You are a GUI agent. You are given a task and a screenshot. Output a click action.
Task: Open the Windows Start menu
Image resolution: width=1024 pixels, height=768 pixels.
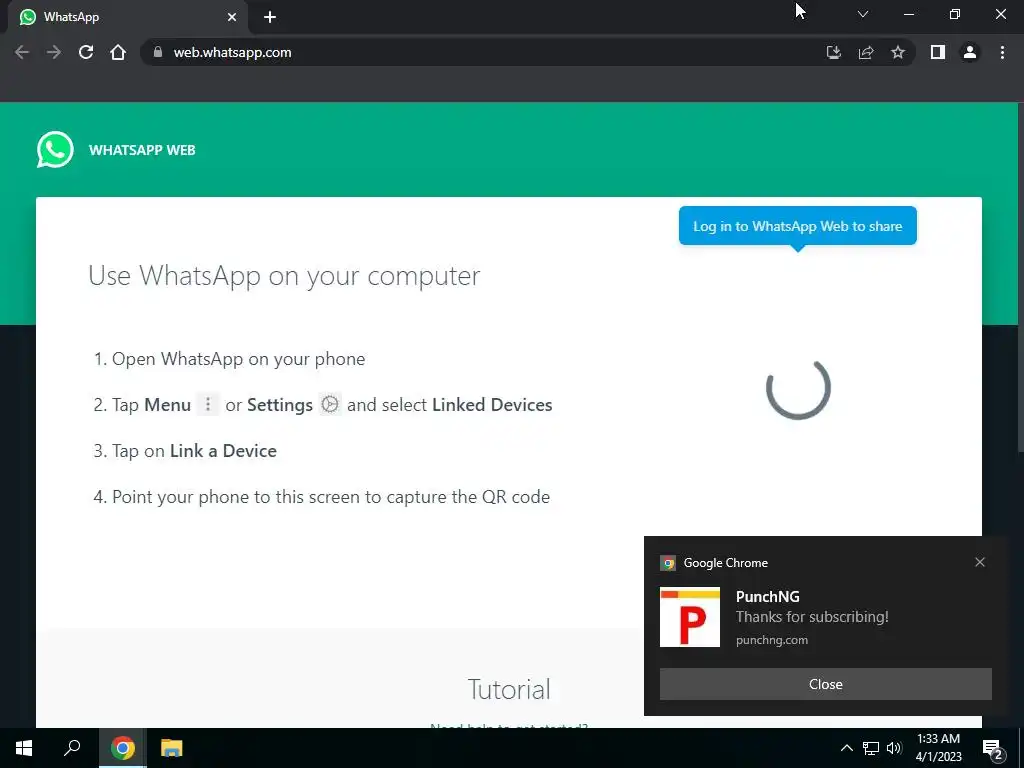24,748
